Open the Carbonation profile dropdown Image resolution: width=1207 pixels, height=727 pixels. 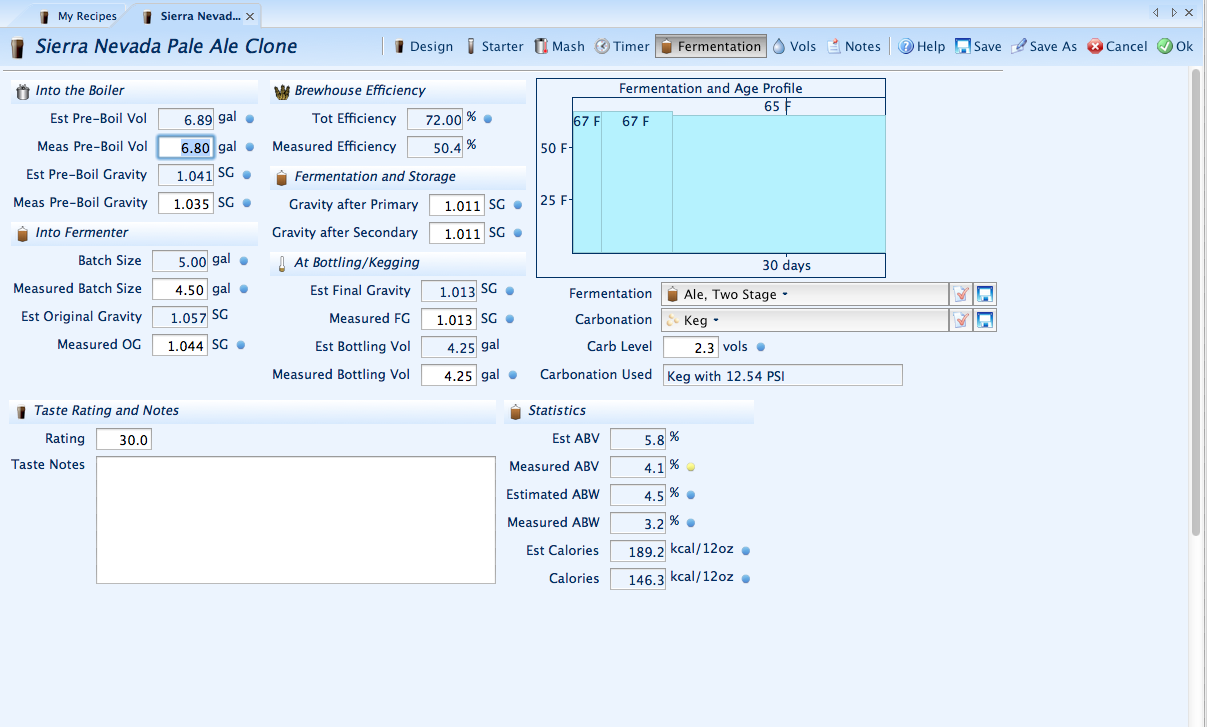click(804, 320)
